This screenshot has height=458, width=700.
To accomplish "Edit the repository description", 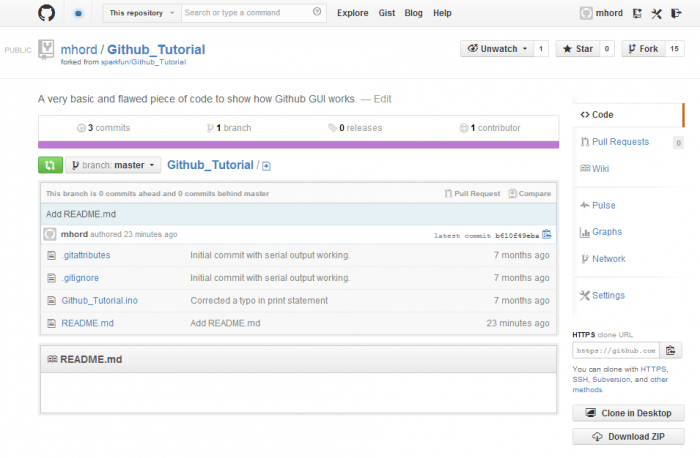I will click(x=382, y=99).
